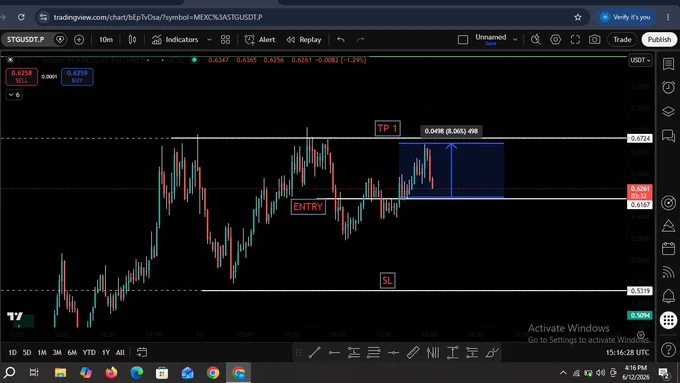Open quick search magnifier in top toolbar
Screen dimensions: 680x383
coord(536,39)
